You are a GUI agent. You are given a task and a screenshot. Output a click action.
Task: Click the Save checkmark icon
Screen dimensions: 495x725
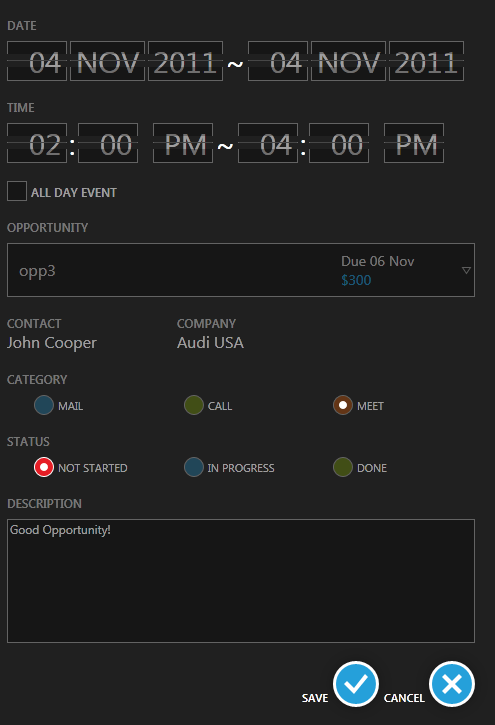[355, 684]
